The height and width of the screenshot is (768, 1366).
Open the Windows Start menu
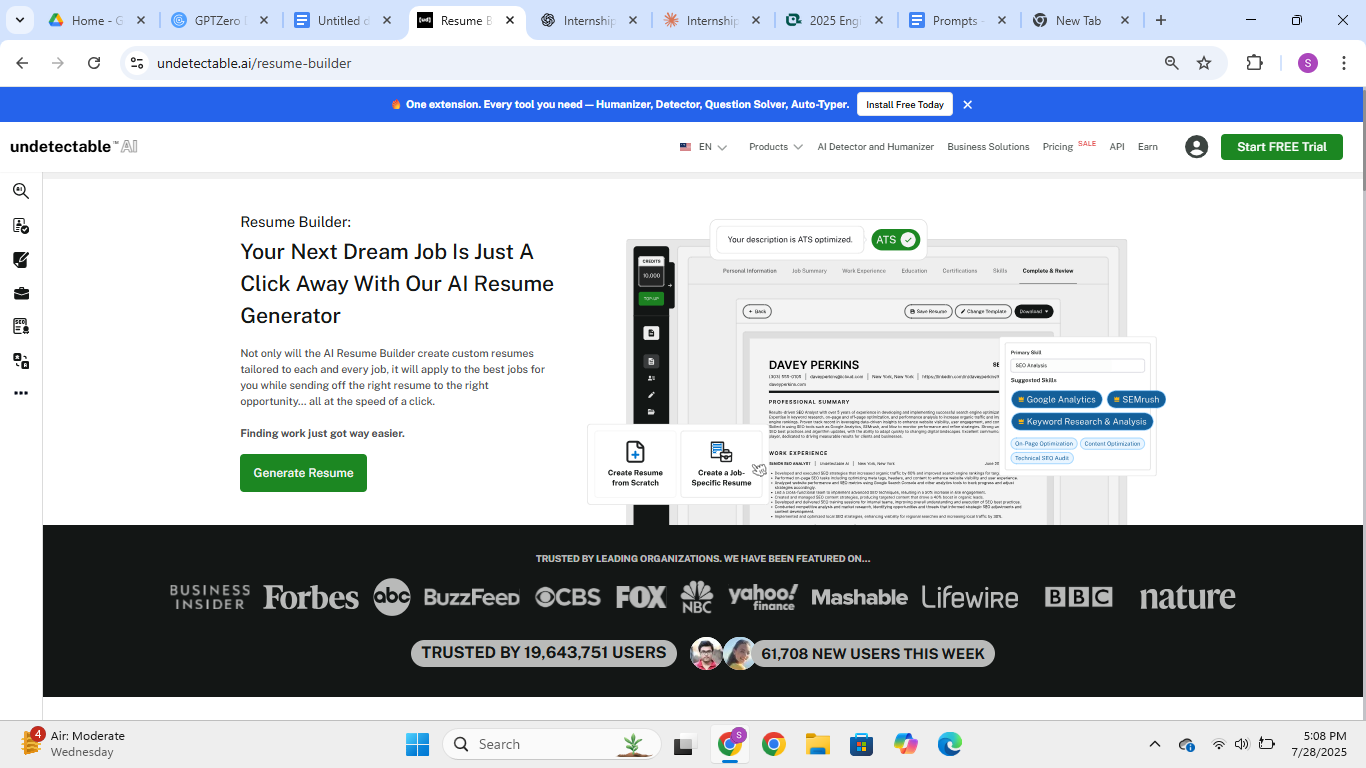[417, 744]
